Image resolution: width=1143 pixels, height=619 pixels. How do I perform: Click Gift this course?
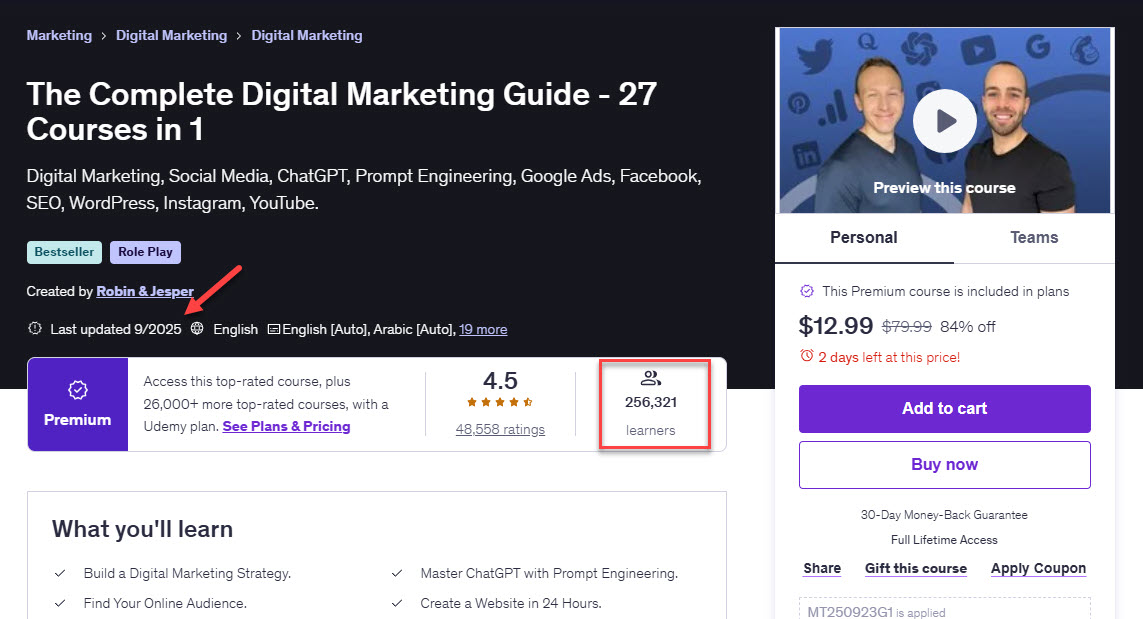(916, 568)
